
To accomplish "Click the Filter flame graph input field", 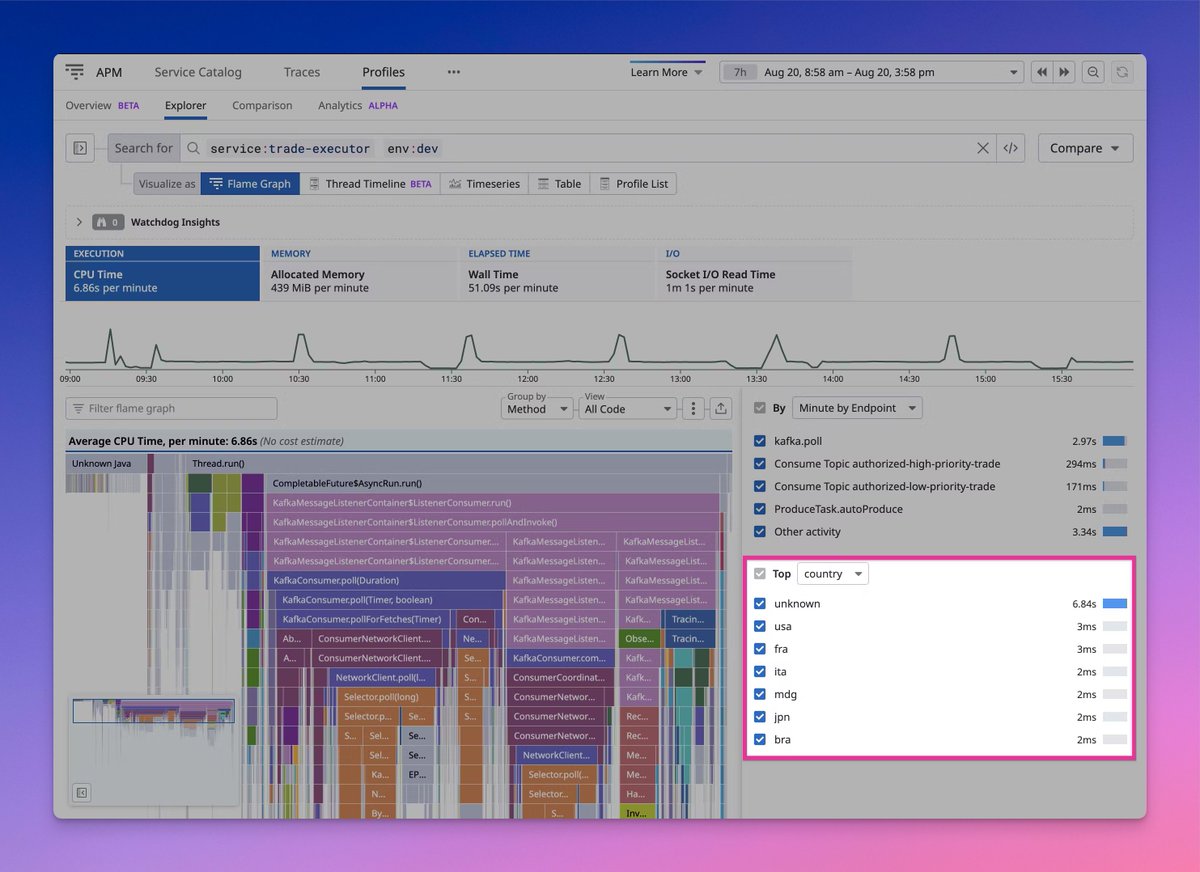I will (x=171, y=408).
